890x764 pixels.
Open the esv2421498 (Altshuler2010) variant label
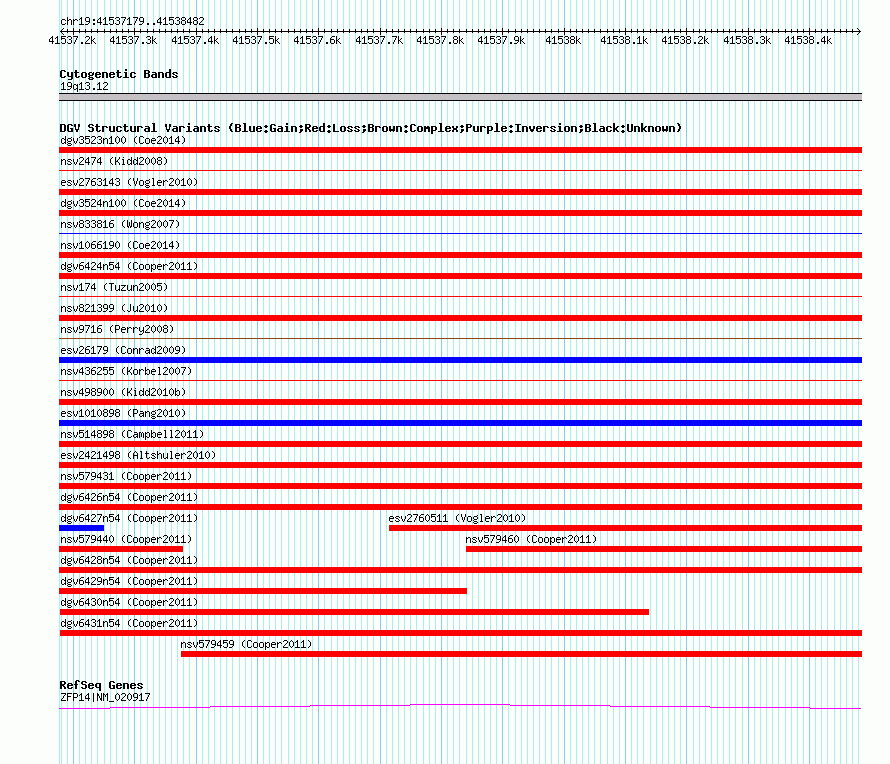pos(138,455)
